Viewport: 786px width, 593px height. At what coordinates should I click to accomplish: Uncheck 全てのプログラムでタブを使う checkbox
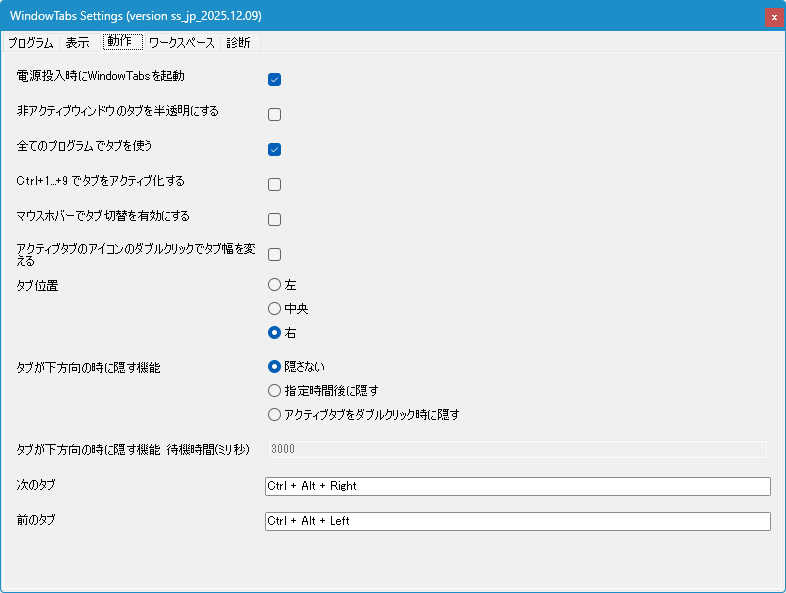pos(274,149)
